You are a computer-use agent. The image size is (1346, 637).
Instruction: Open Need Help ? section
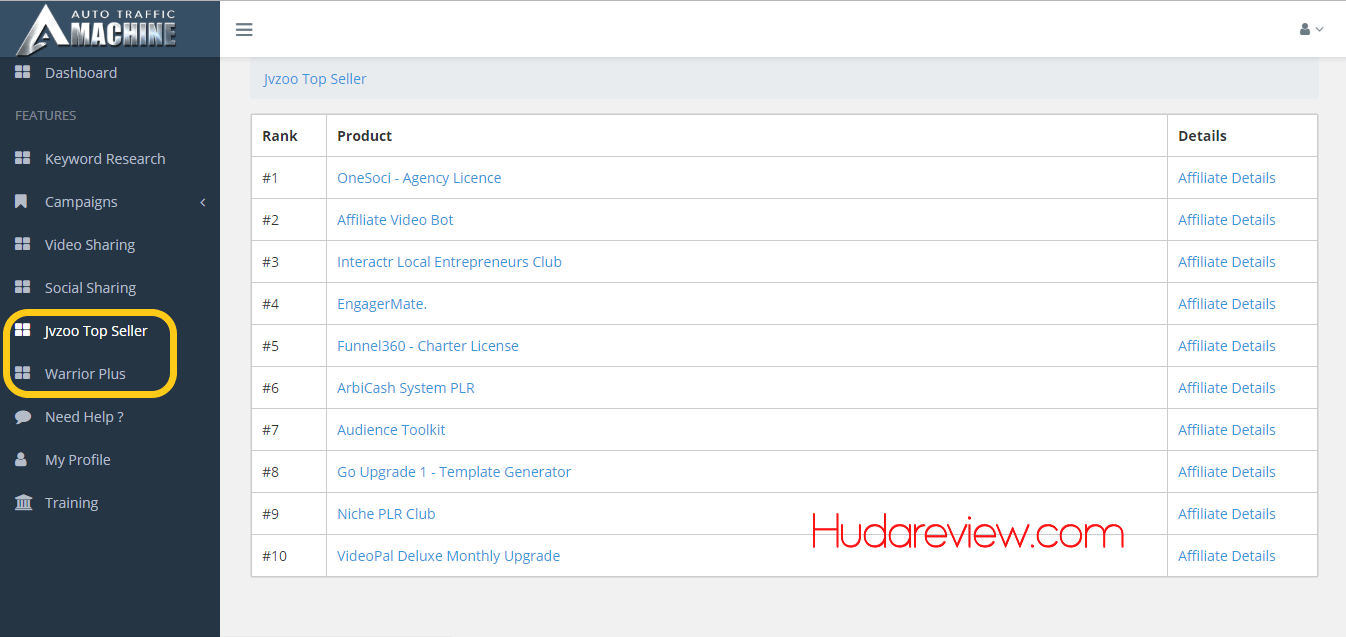coord(84,417)
